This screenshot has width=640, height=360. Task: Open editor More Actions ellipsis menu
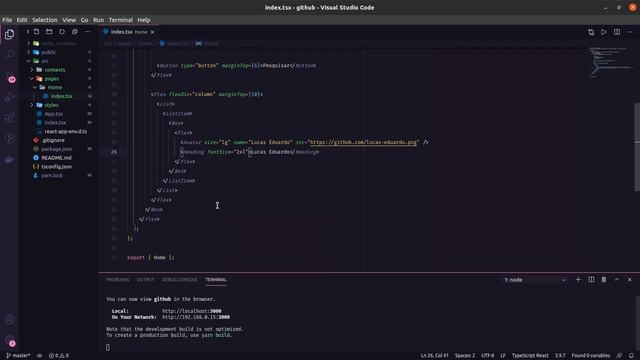click(x=630, y=32)
